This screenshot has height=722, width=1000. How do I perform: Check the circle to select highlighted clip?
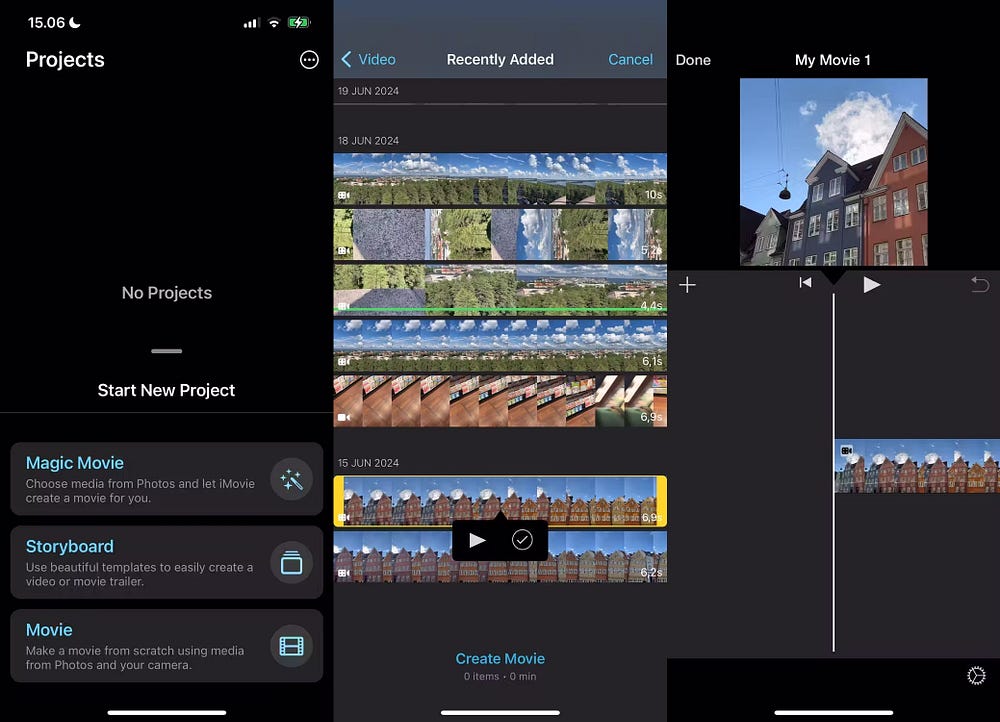point(522,540)
